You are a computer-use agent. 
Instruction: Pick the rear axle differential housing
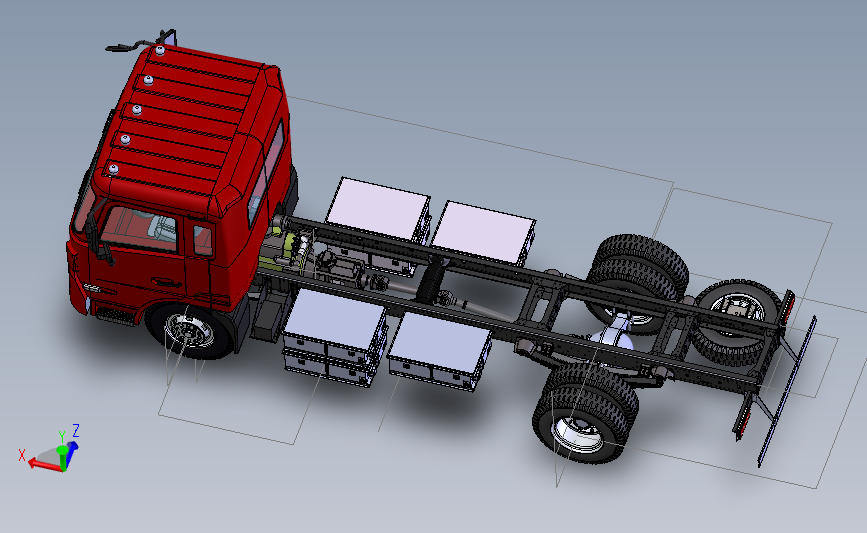tap(611, 339)
